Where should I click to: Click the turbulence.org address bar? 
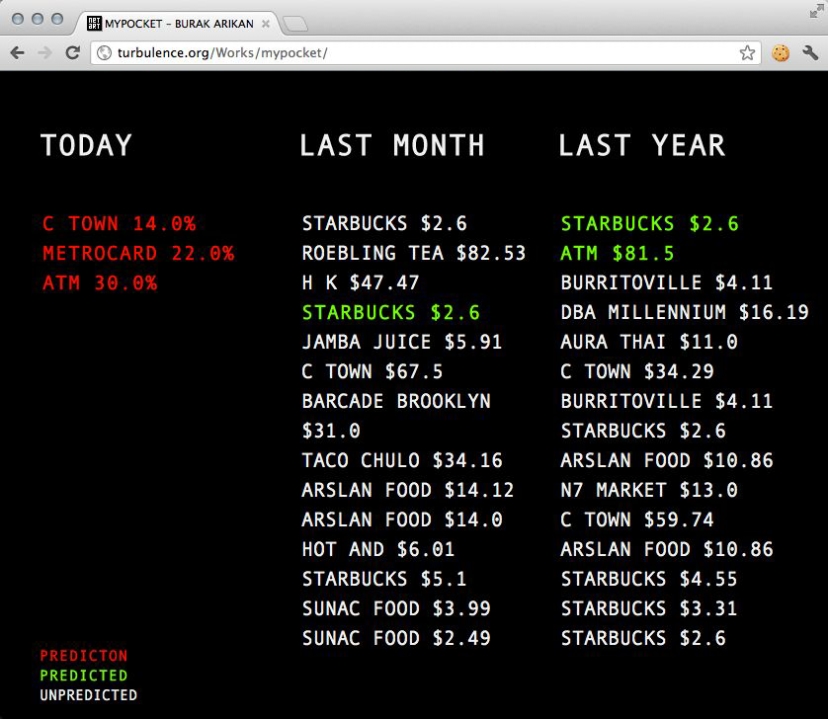(x=400, y=53)
